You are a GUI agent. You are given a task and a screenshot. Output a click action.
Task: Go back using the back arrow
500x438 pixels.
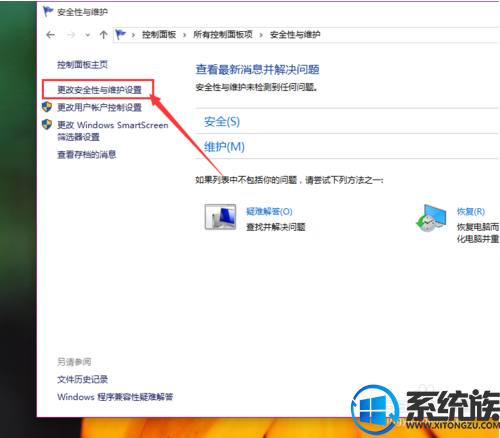pos(50,35)
